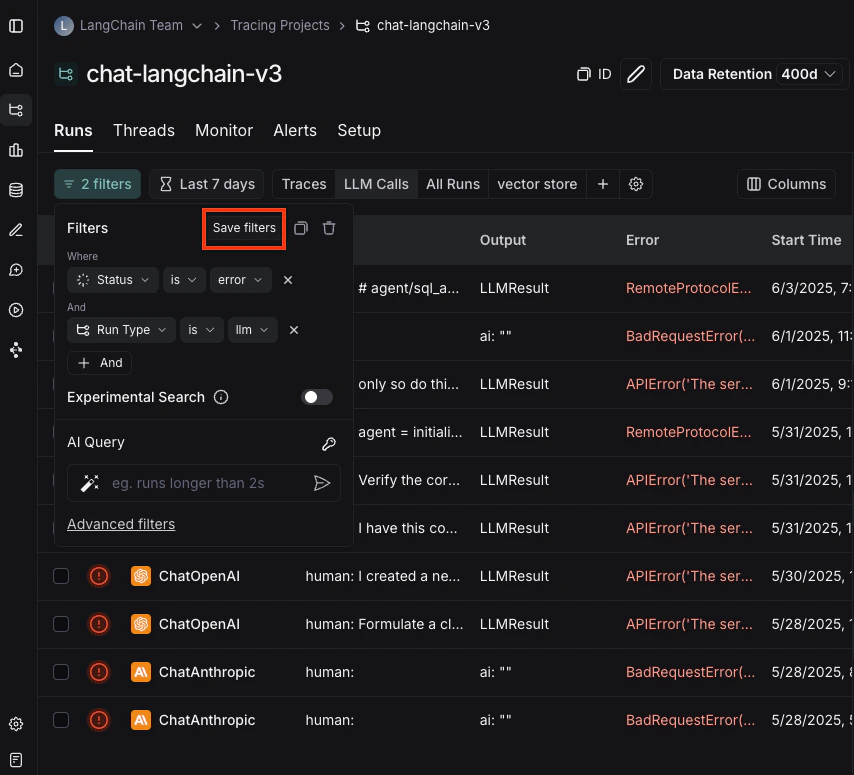The height and width of the screenshot is (775, 854).
Task: Copy the project ID
Action: (x=594, y=74)
